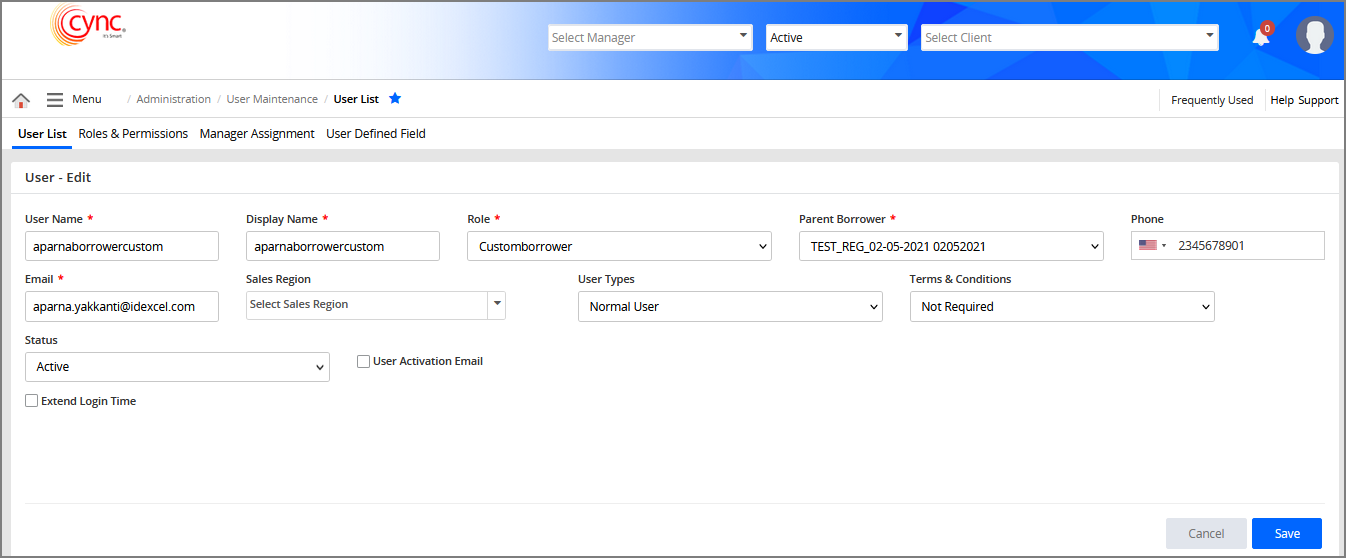Click the Save button
The height and width of the screenshot is (558, 1346).
tap(1286, 533)
